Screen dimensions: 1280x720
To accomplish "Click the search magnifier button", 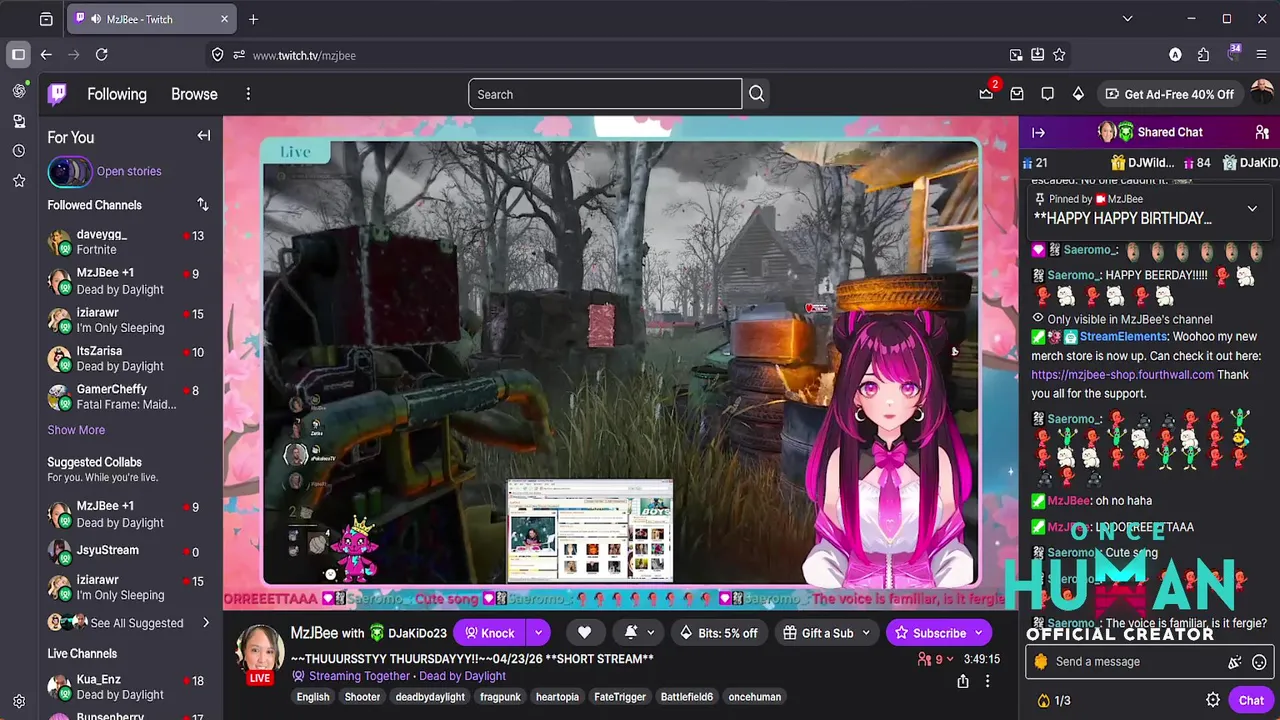I will click(757, 94).
